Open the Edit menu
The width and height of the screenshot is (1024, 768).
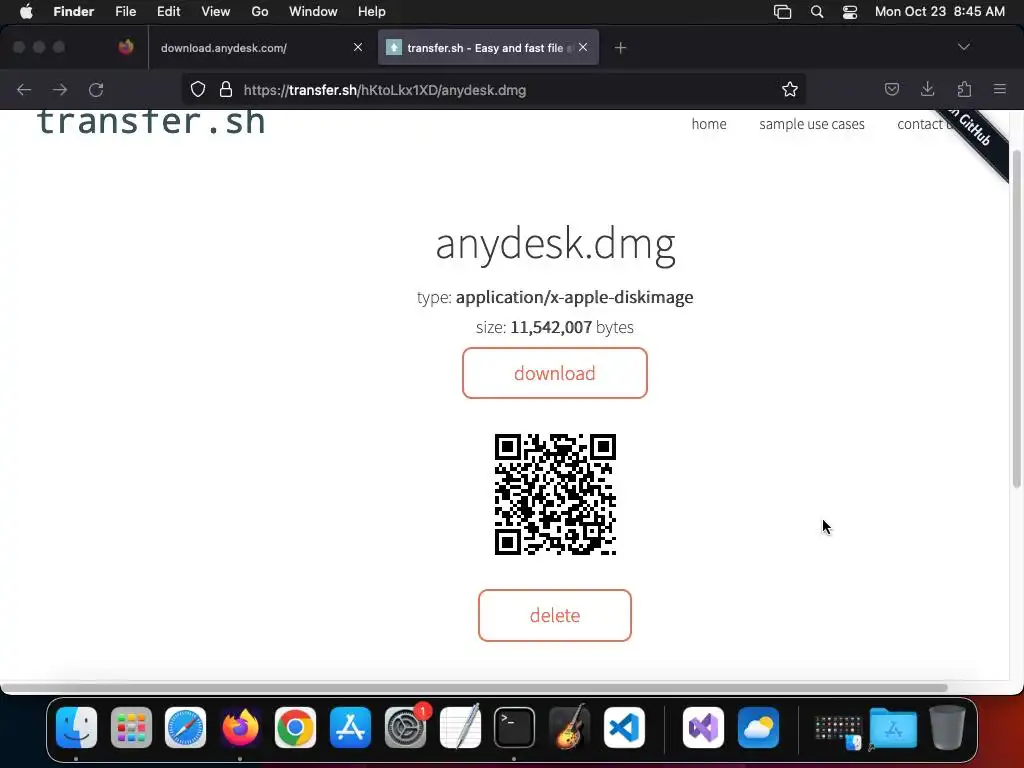(x=168, y=12)
